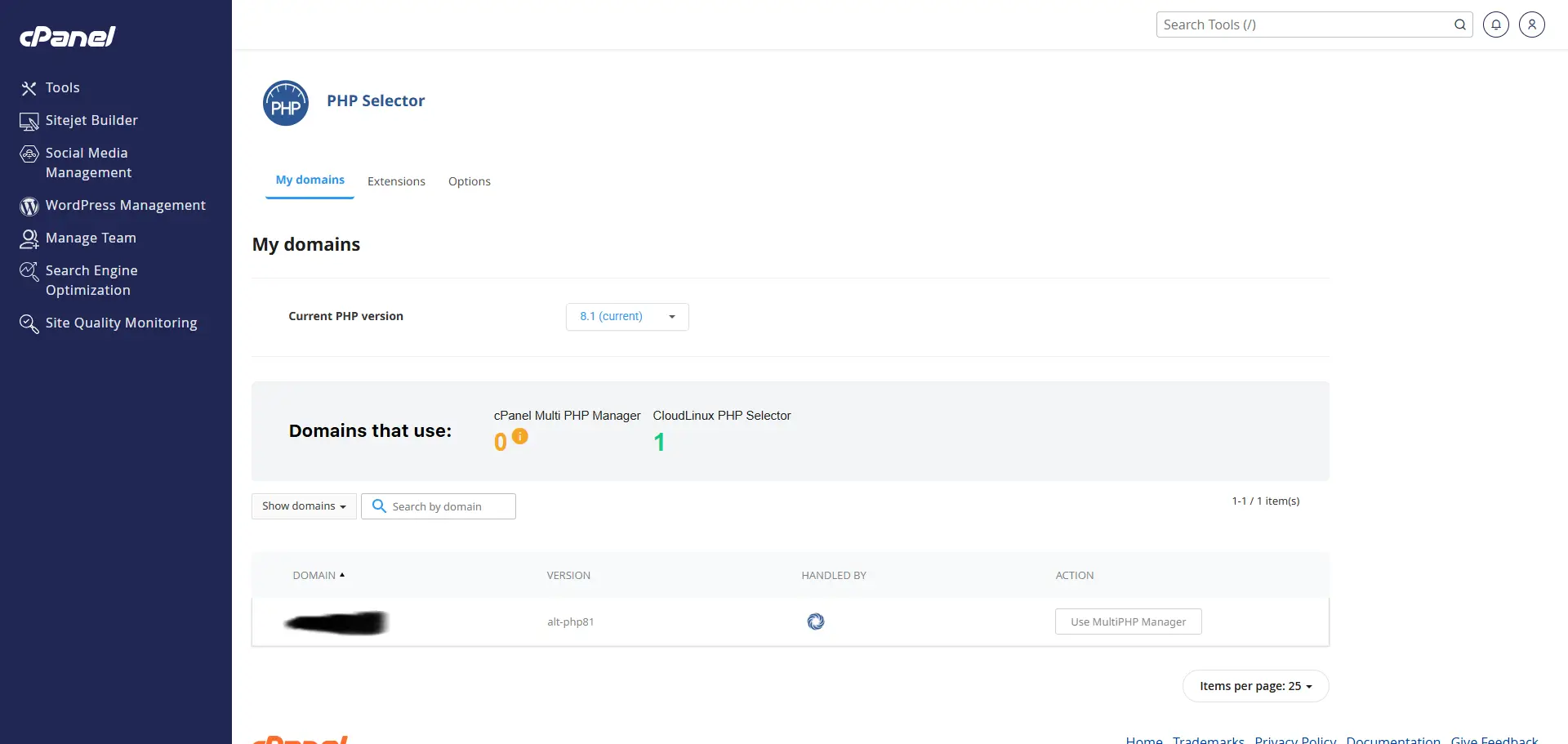Select the My domains tab
Viewport: 1568px width, 744px height.
point(310,180)
